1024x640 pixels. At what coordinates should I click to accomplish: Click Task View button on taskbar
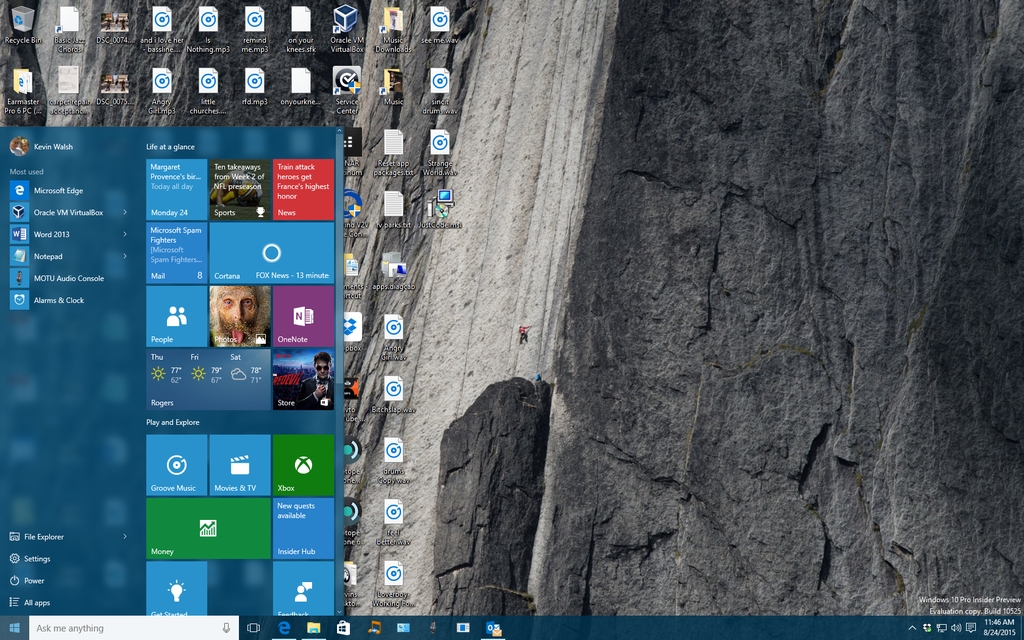click(253, 628)
